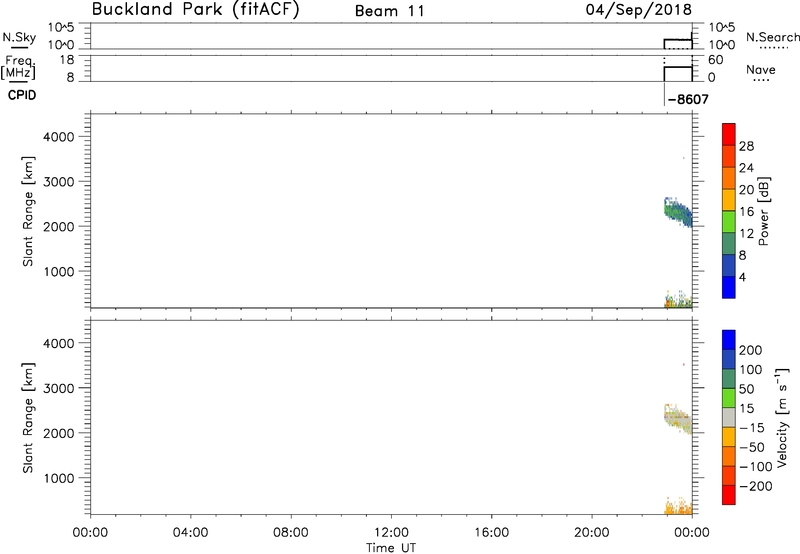800x554 pixels.
Task: Click Slant Range label of velocity panel
Action: coord(28,418)
